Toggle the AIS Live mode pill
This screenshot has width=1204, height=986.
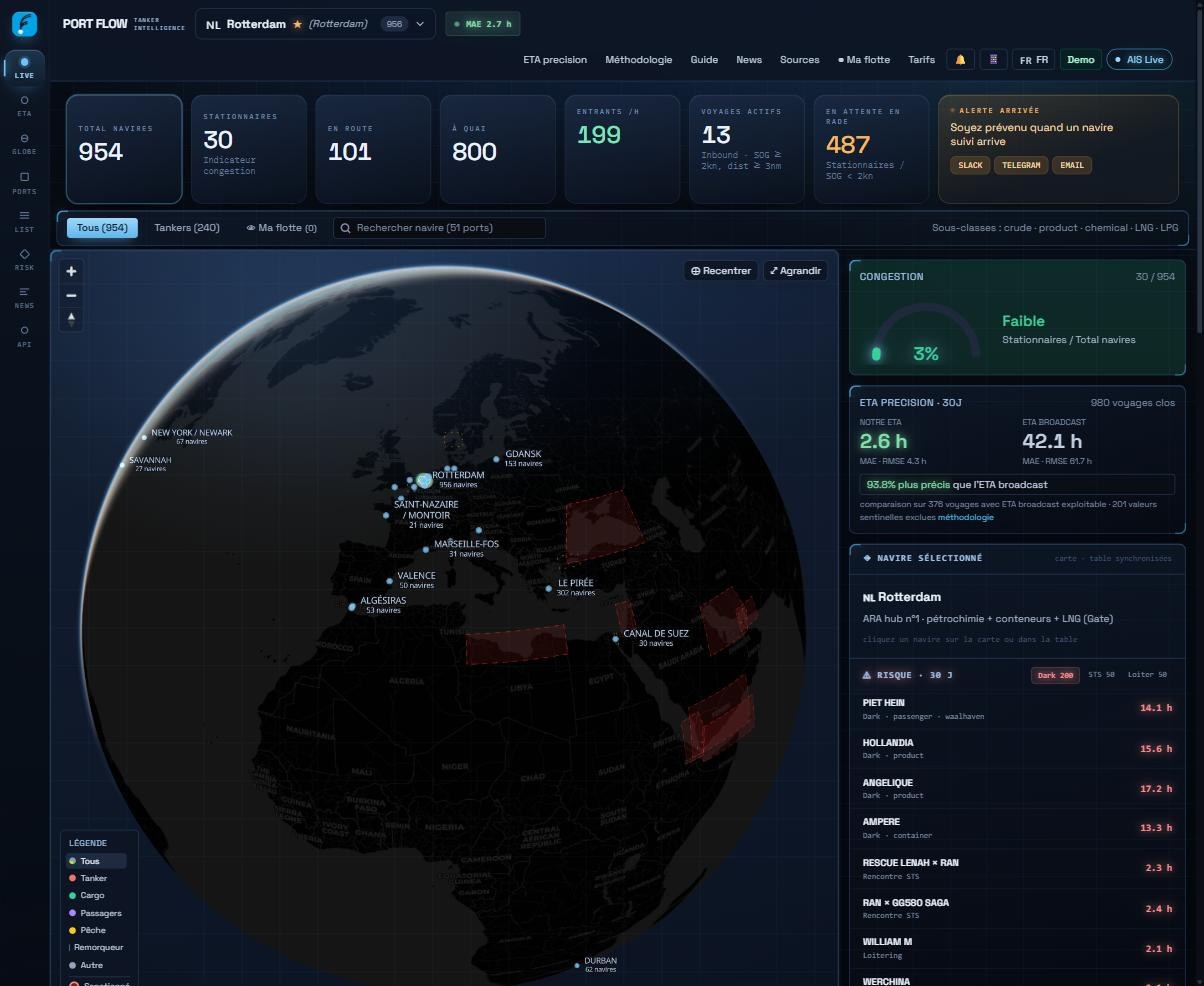pyautogui.click(x=1139, y=60)
